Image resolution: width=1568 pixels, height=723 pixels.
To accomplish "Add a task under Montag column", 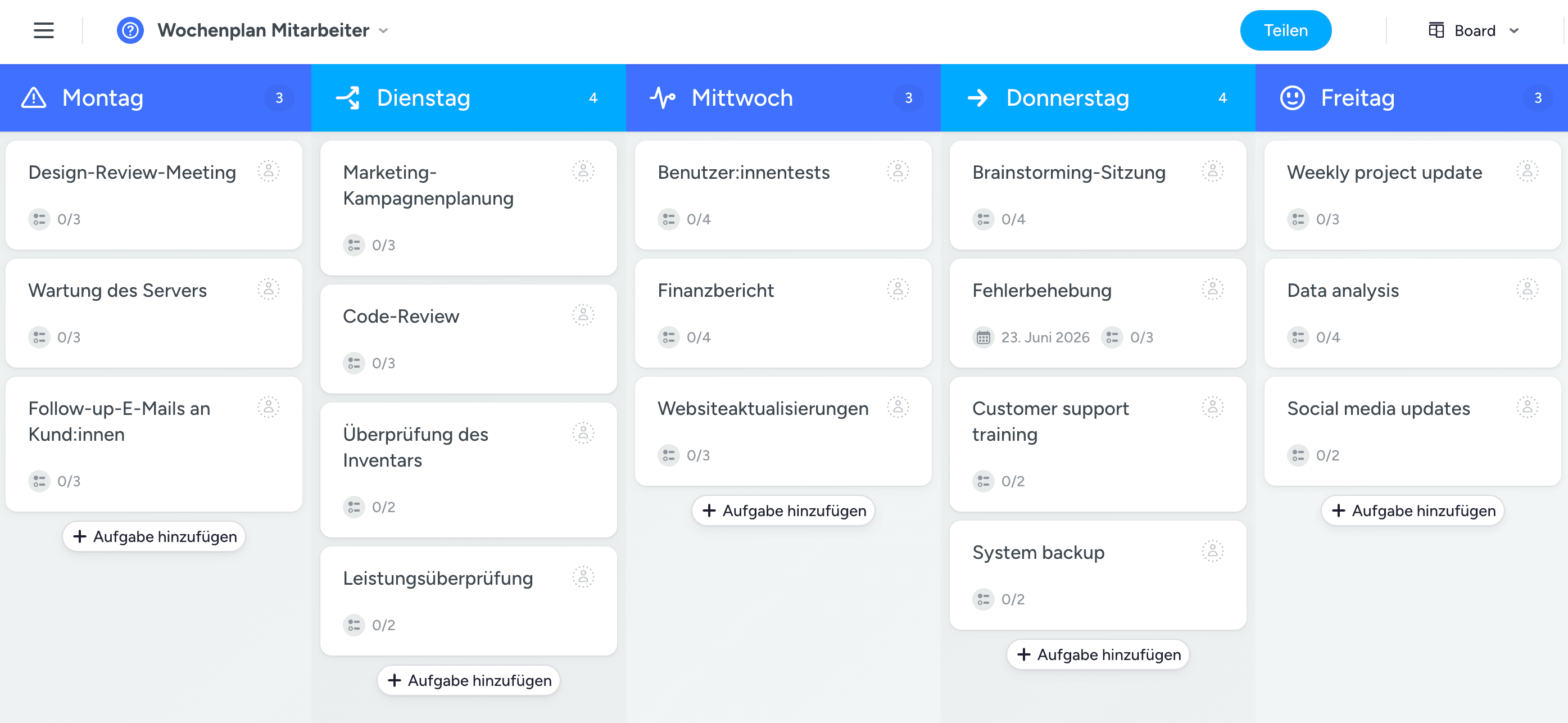I will [154, 536].
